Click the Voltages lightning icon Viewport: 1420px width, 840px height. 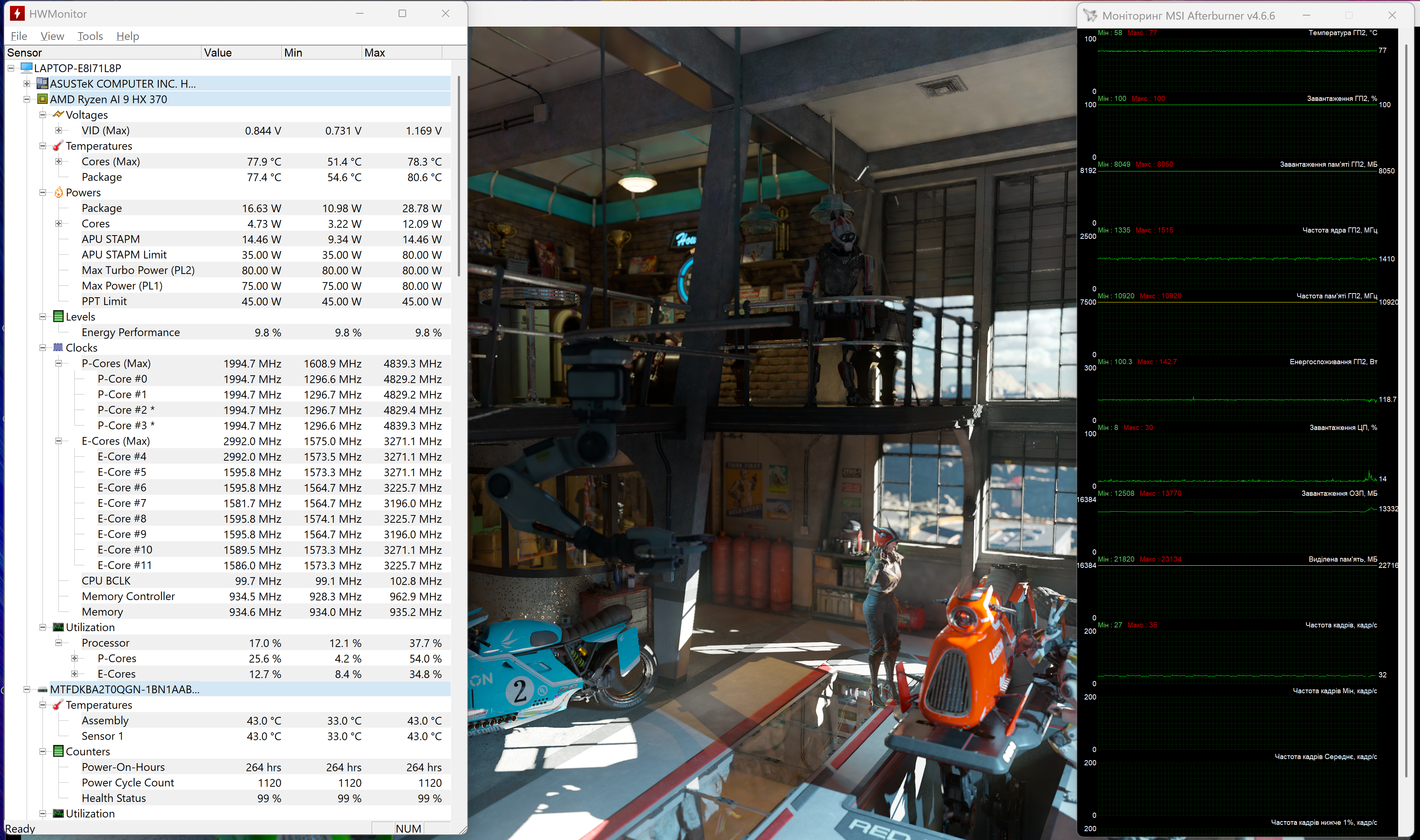click(58, 114)
